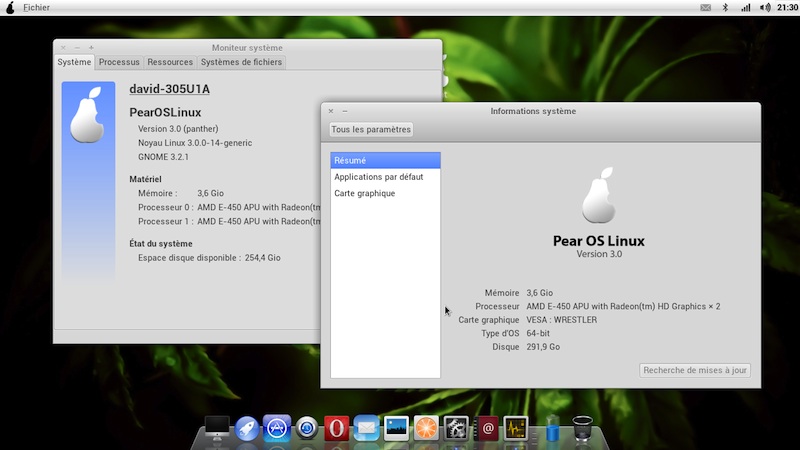This screenshot has height=450, width=800.
Task: Open the Bluetooth indicator menu
Action: tap(725, 8)
